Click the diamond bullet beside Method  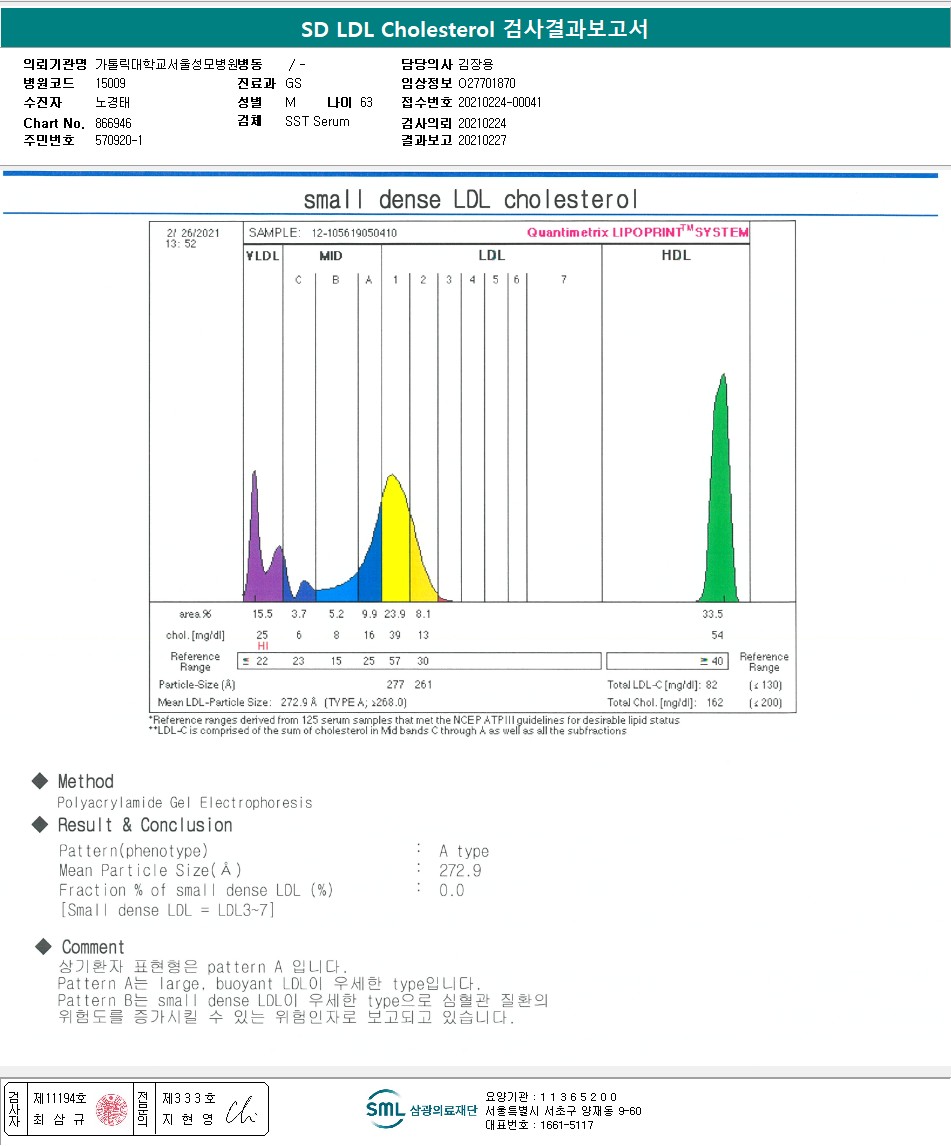coord(40,781)
